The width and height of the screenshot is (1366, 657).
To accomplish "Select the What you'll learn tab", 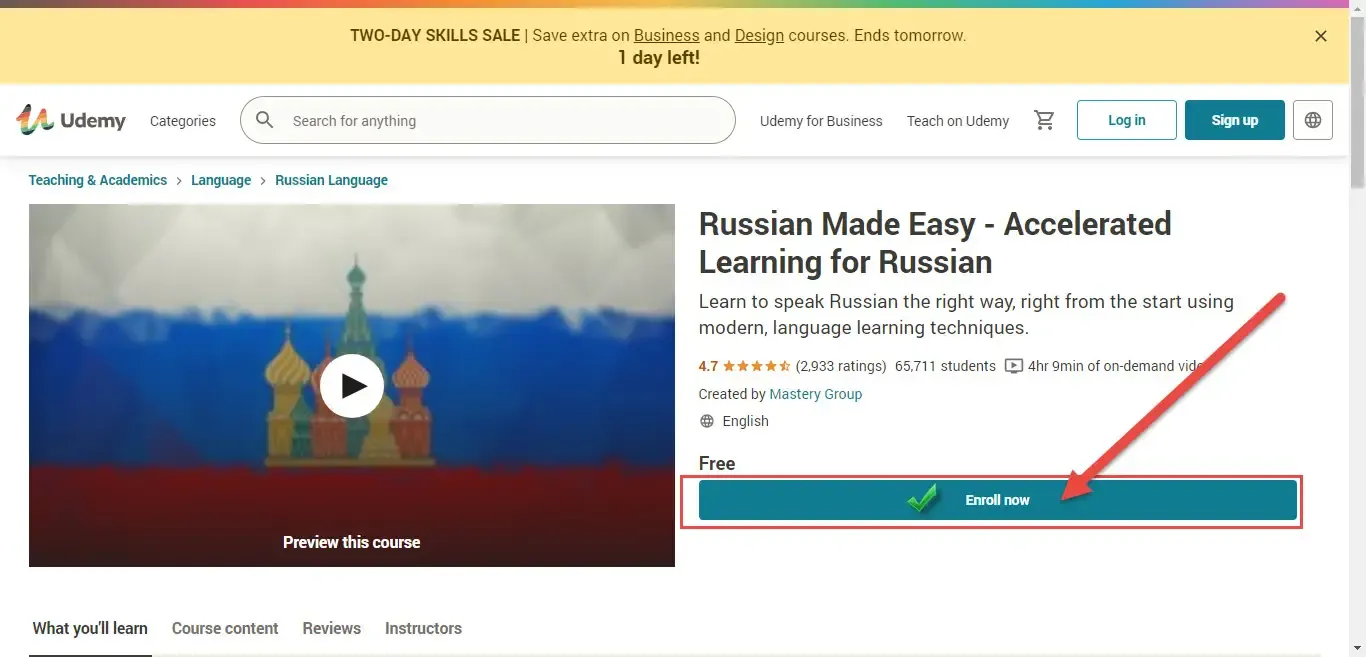I will pyautogui.click(x=90, y=628).
